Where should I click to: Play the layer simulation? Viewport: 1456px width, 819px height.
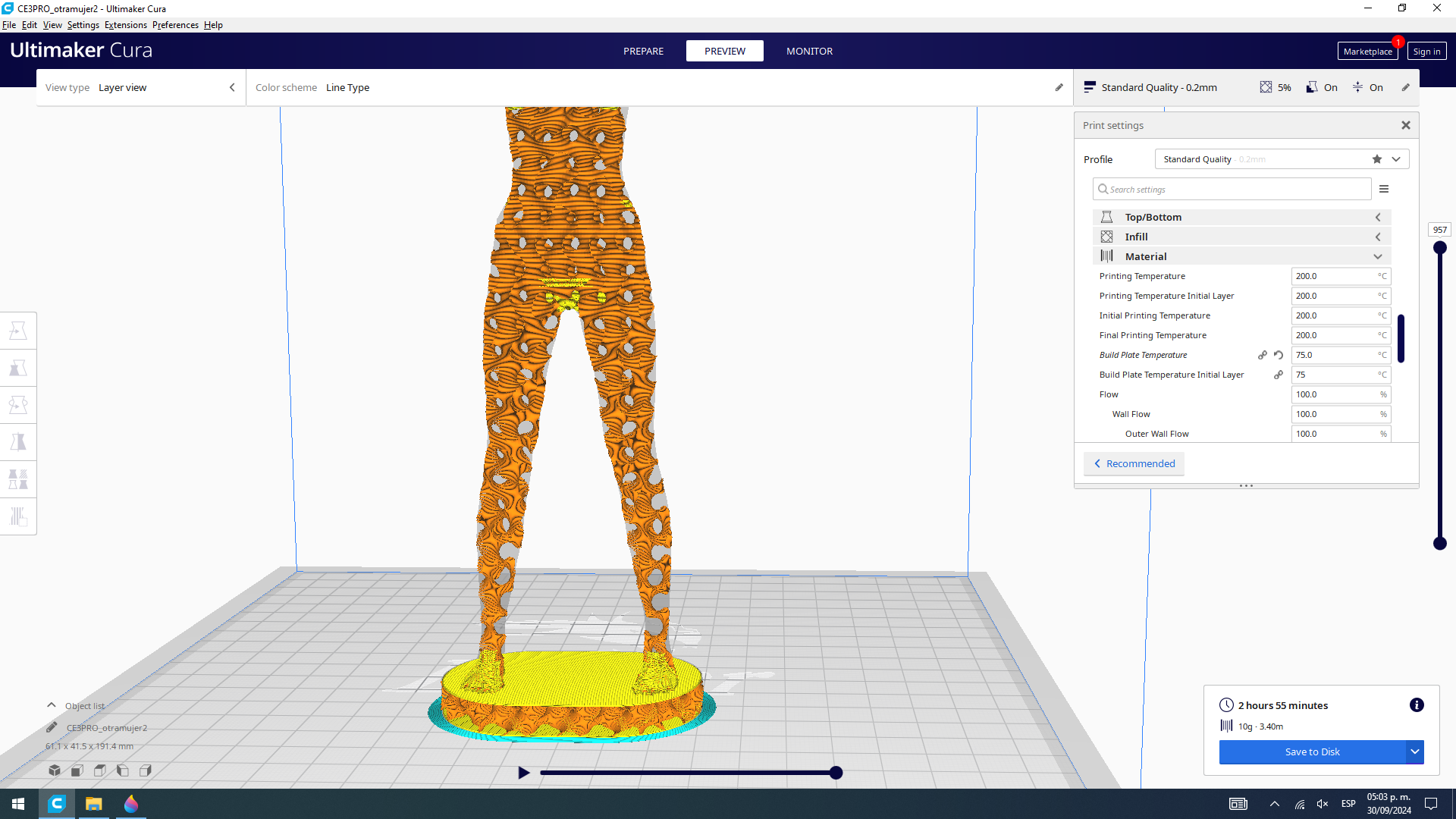tap(523, 773)
